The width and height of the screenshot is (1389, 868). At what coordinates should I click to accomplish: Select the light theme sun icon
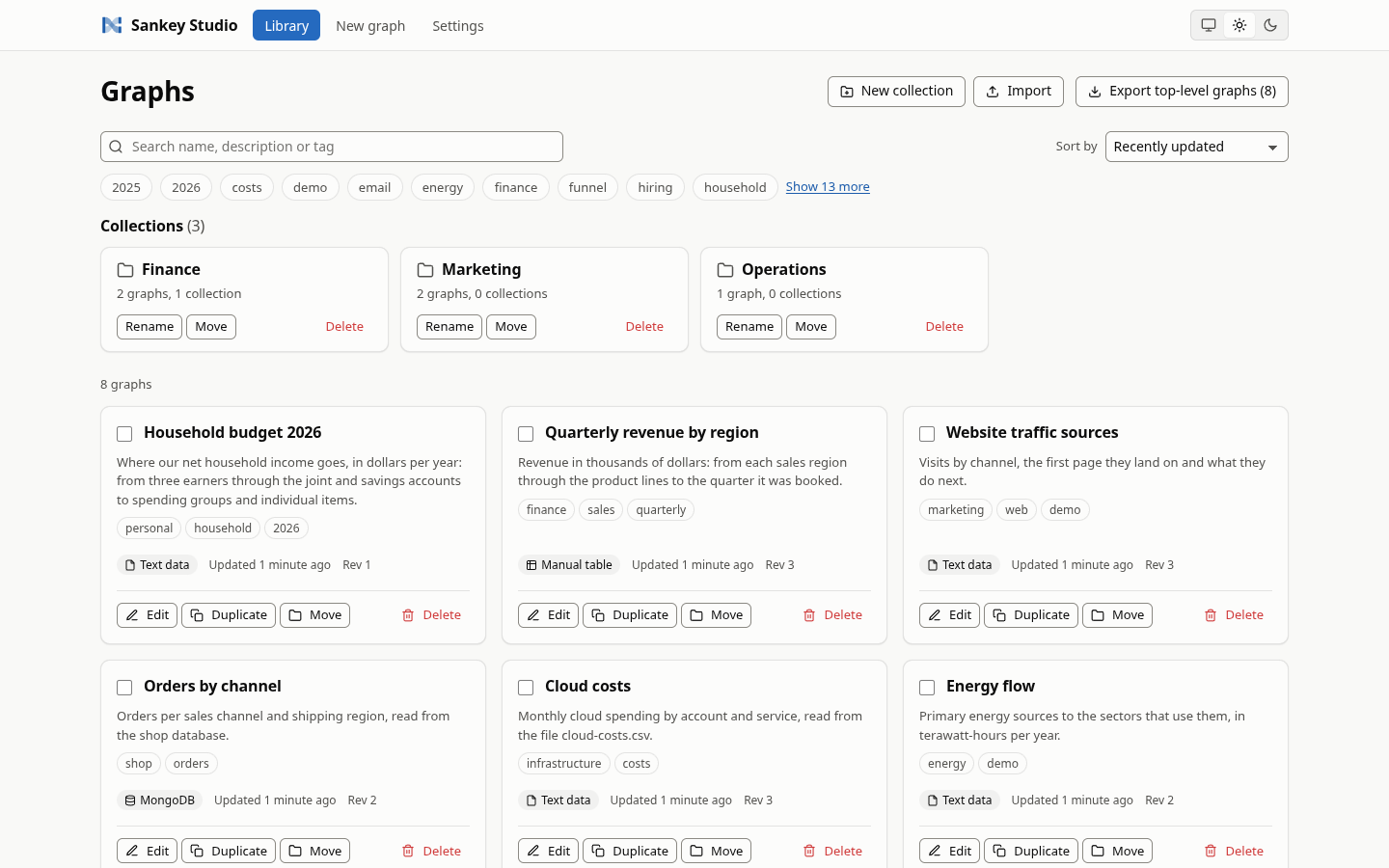1239,25
